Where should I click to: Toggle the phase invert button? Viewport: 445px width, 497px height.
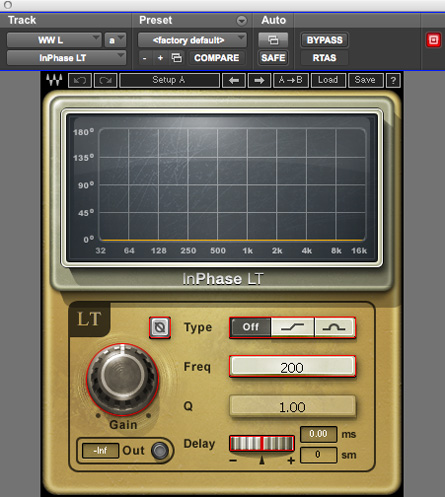click(x=160, y=327)
